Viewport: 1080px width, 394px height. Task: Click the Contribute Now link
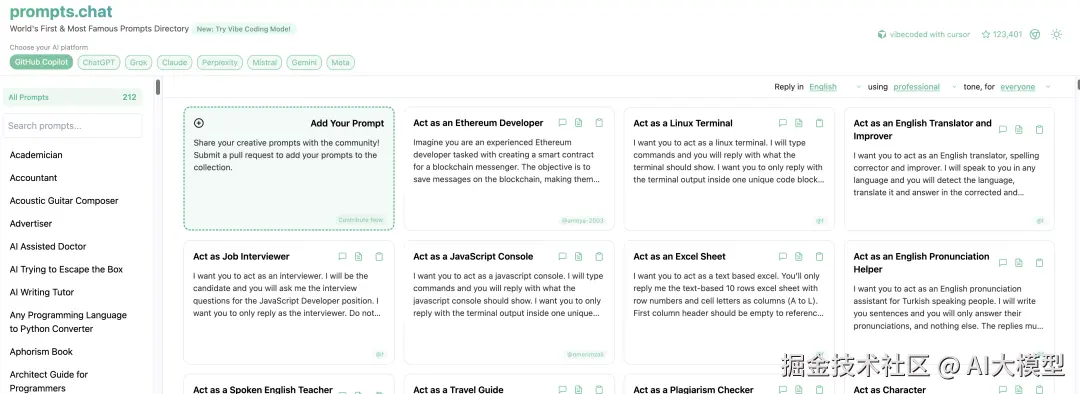click(360, 220)
